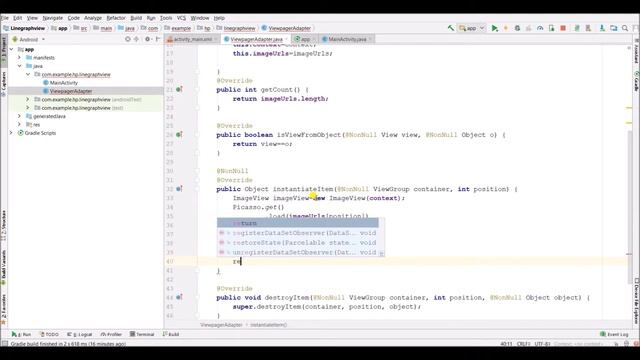Close the ViewpagerAdapter.java tab
Image resolution: width=640 pixels, height=360 pixels.
point(287,39)
